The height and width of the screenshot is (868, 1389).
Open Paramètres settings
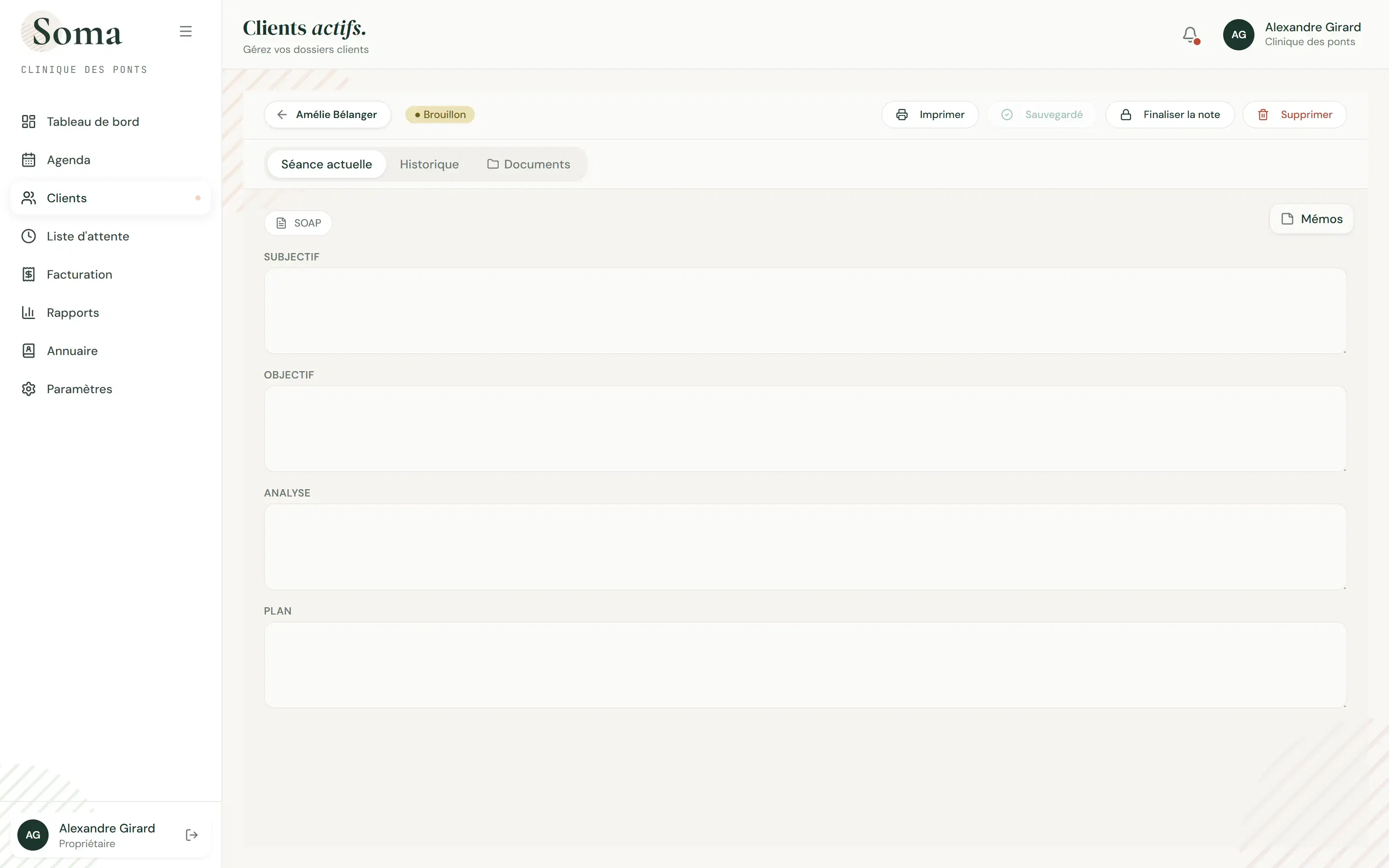110,389
